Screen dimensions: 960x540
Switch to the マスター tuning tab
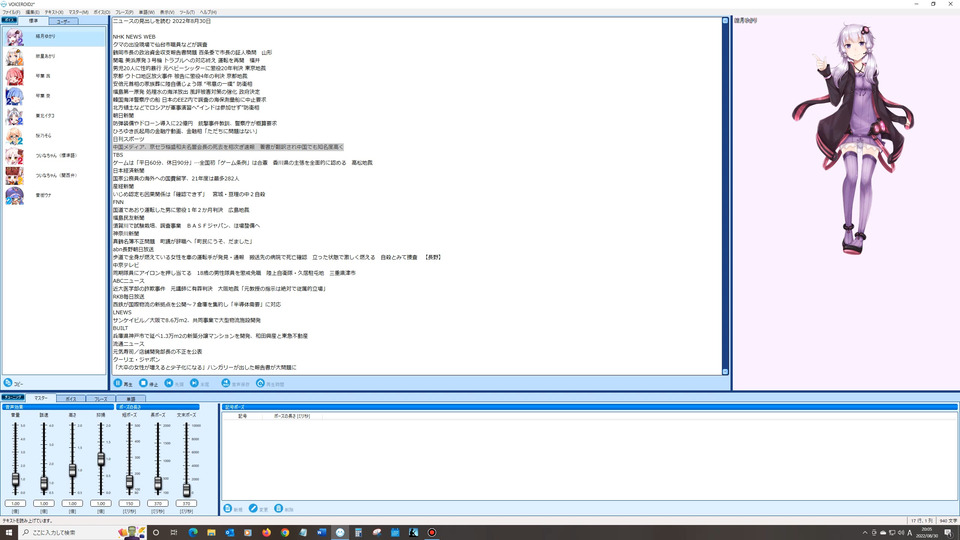(40, 398)
